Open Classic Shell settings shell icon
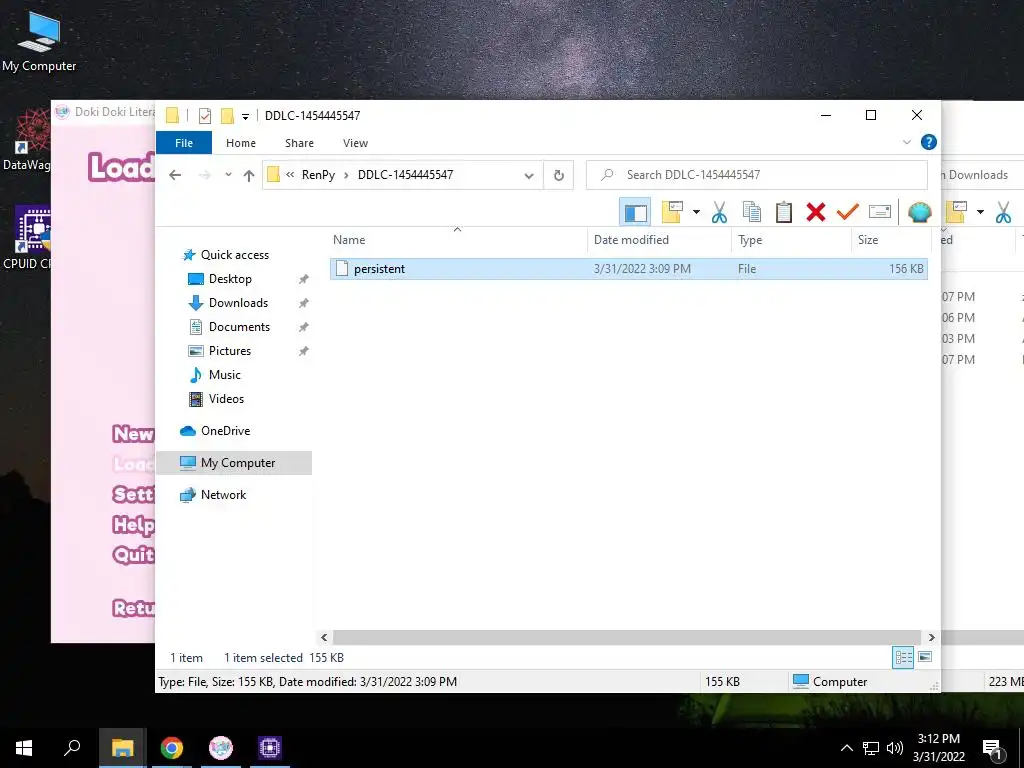Viewport: 1024px width, 768px height. pyautogui.click(x=920, y=212)
